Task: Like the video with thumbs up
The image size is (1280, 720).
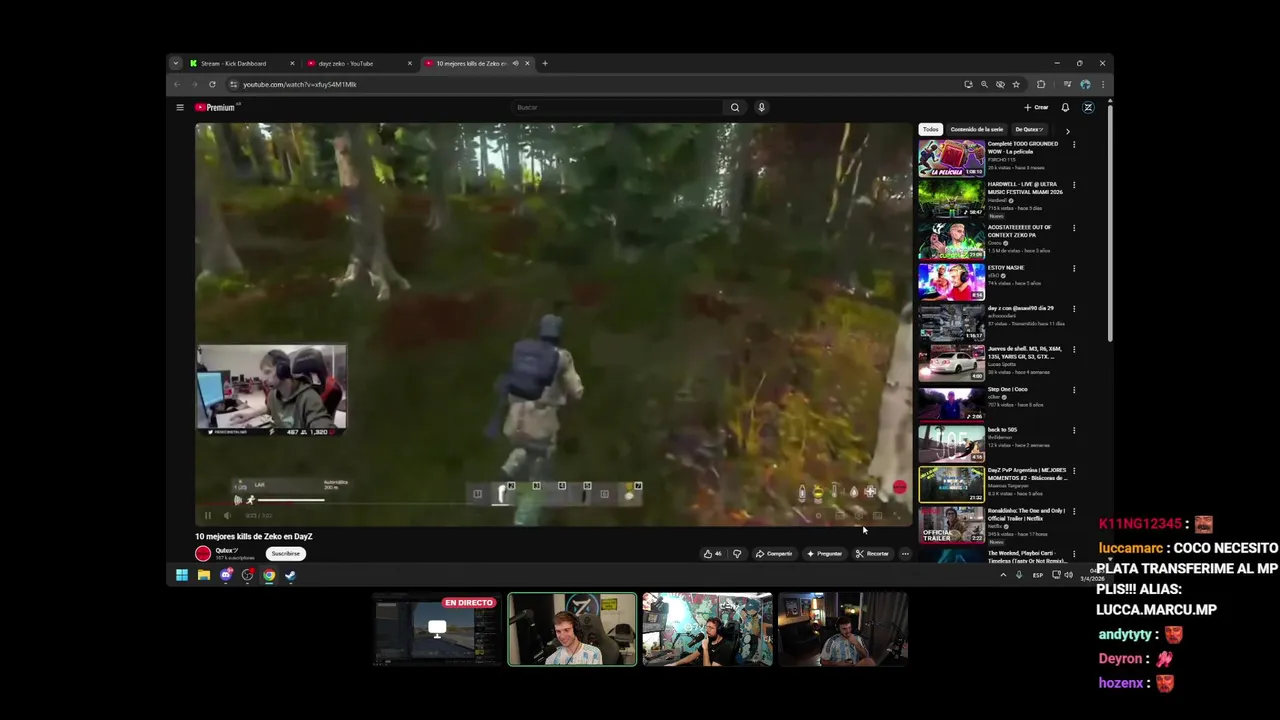Action: pyautogui.click(x=712, y=553)
